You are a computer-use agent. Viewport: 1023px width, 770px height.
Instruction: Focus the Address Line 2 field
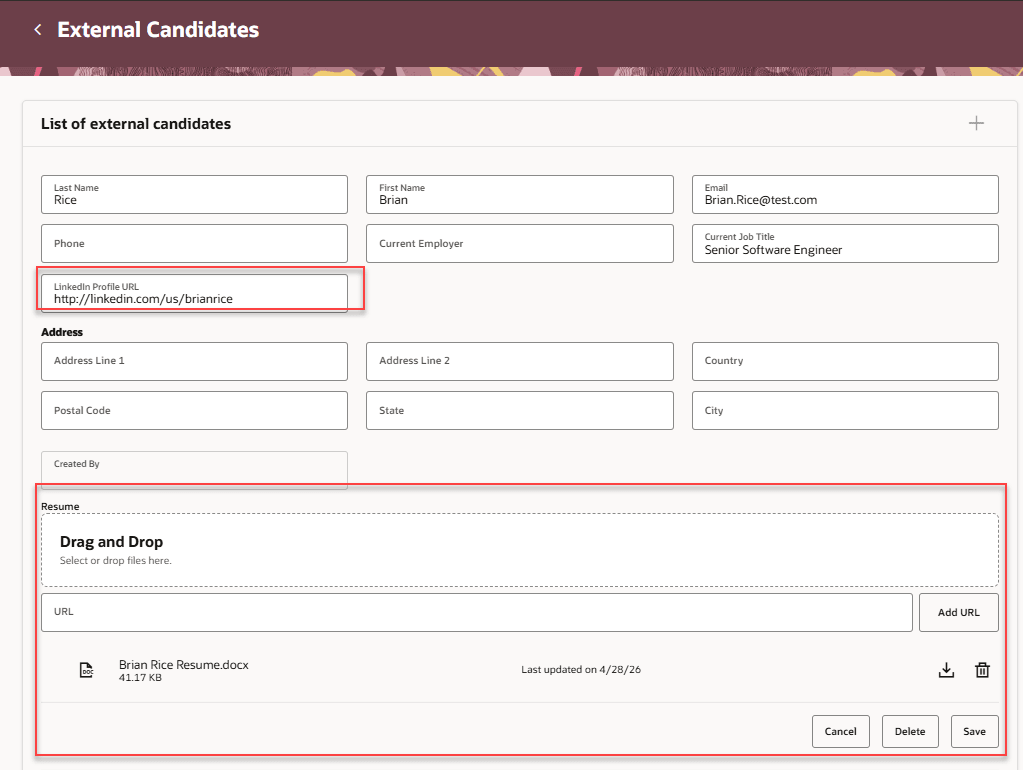(519, 362)
